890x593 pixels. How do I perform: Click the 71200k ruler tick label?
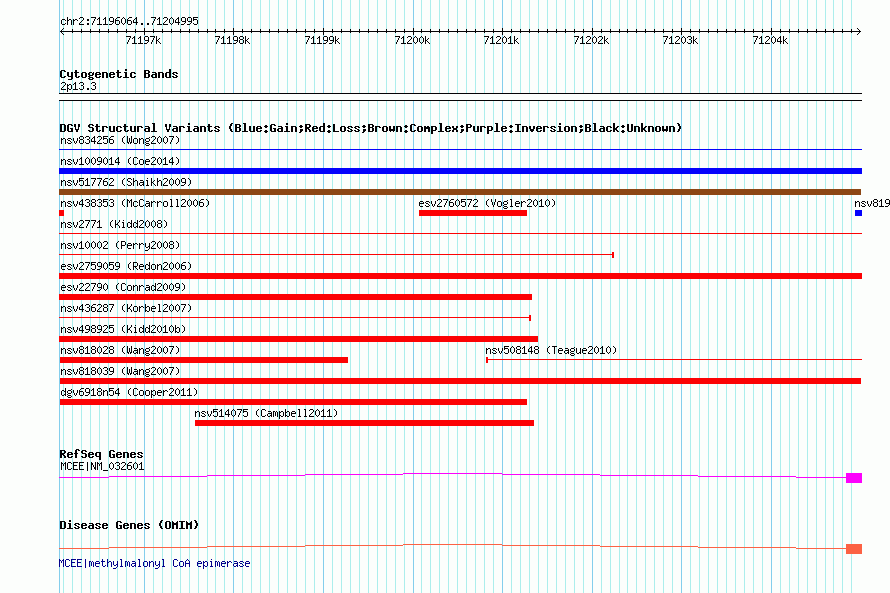[x=412, y=40]
